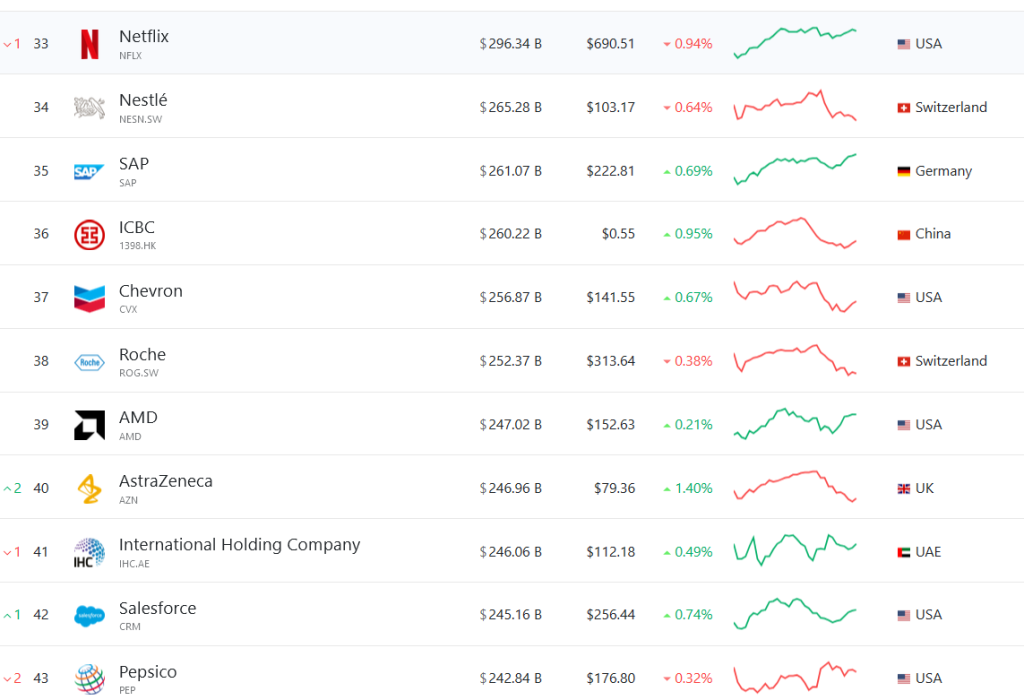Click the UAE country label
Viewport: 1024px width, 700px height.
928,552
